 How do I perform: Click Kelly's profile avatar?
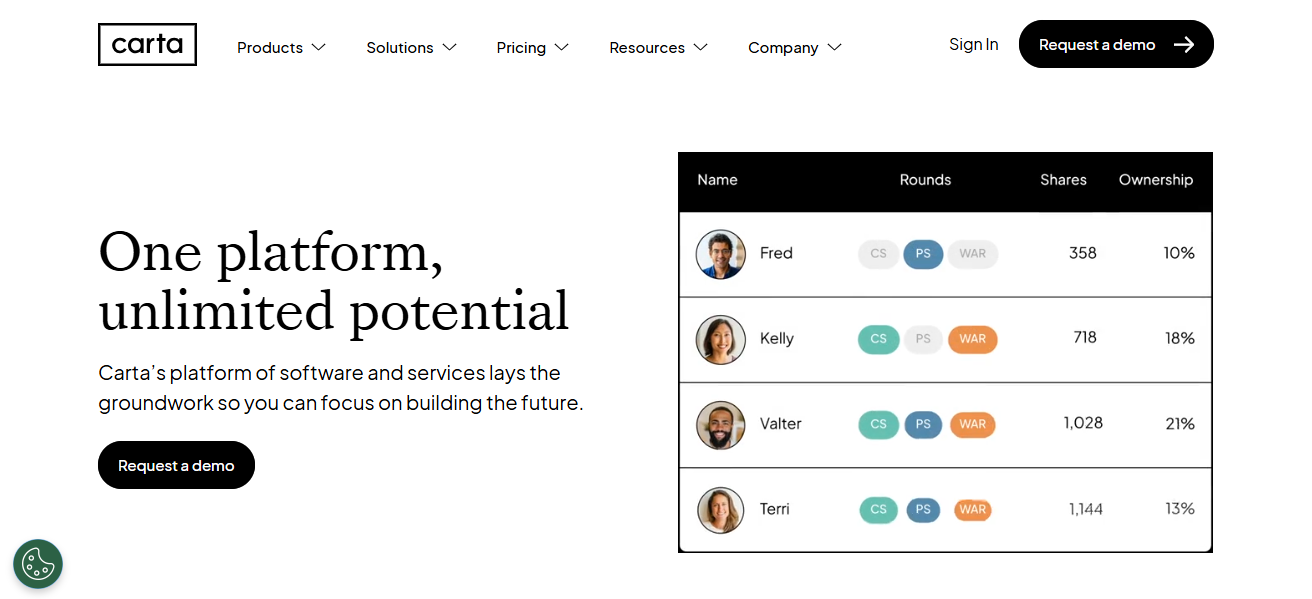720,339
